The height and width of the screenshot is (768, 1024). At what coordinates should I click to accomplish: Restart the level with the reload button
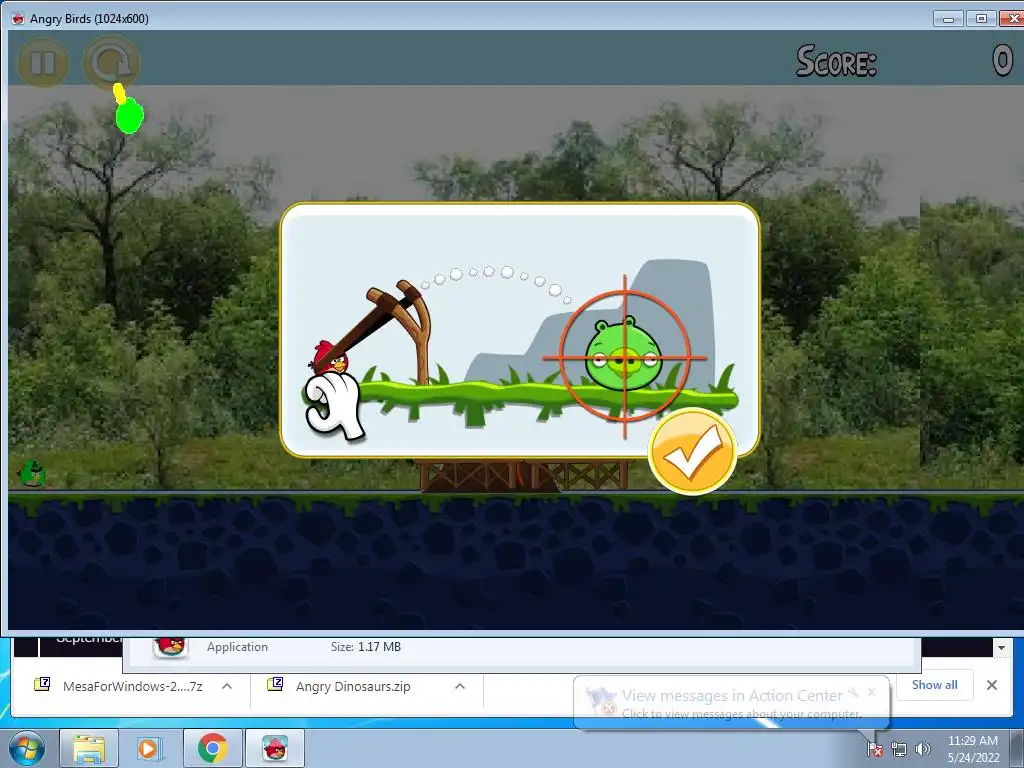click(112, 63)
